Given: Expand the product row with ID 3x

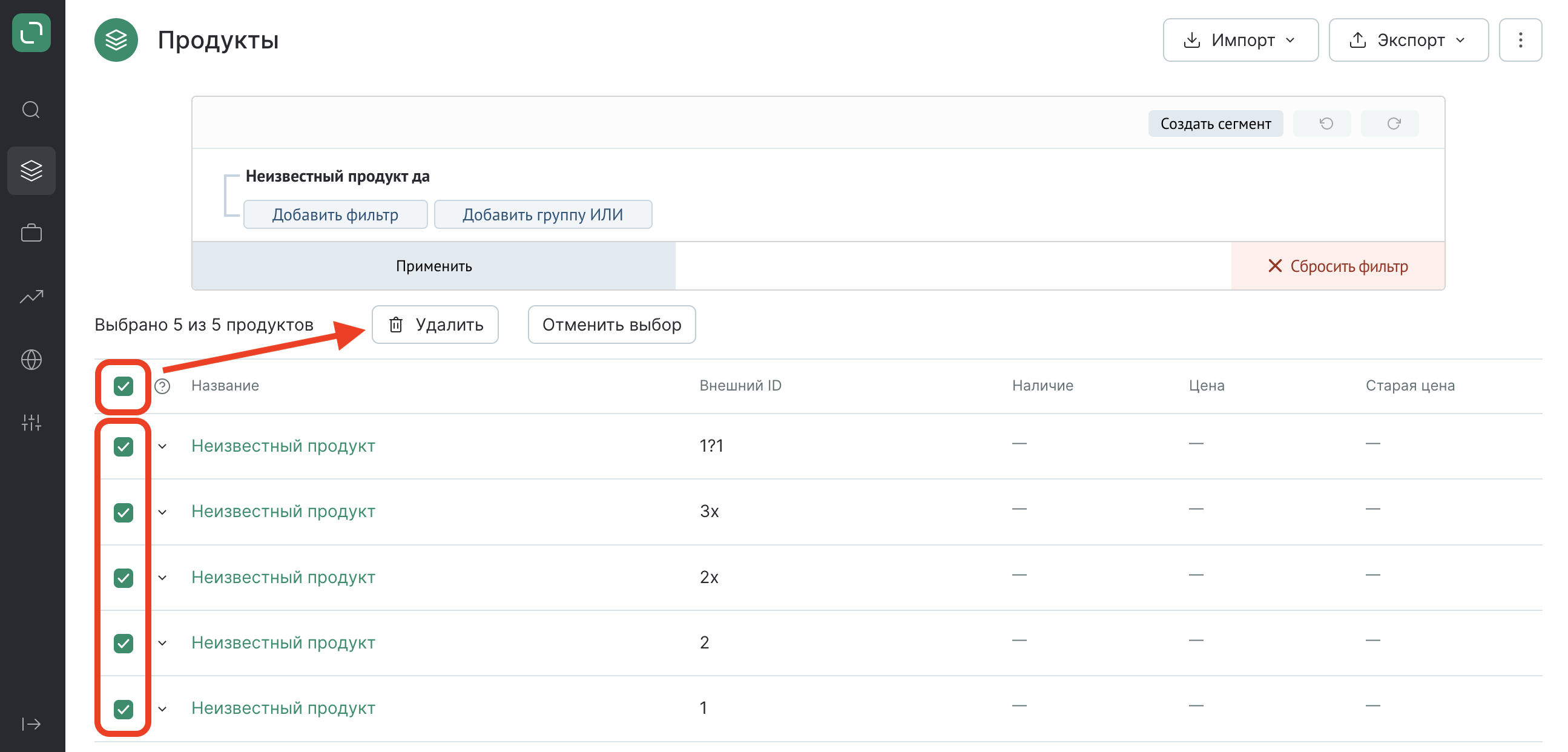Looking at the screenshot, I should pos(162,513).
